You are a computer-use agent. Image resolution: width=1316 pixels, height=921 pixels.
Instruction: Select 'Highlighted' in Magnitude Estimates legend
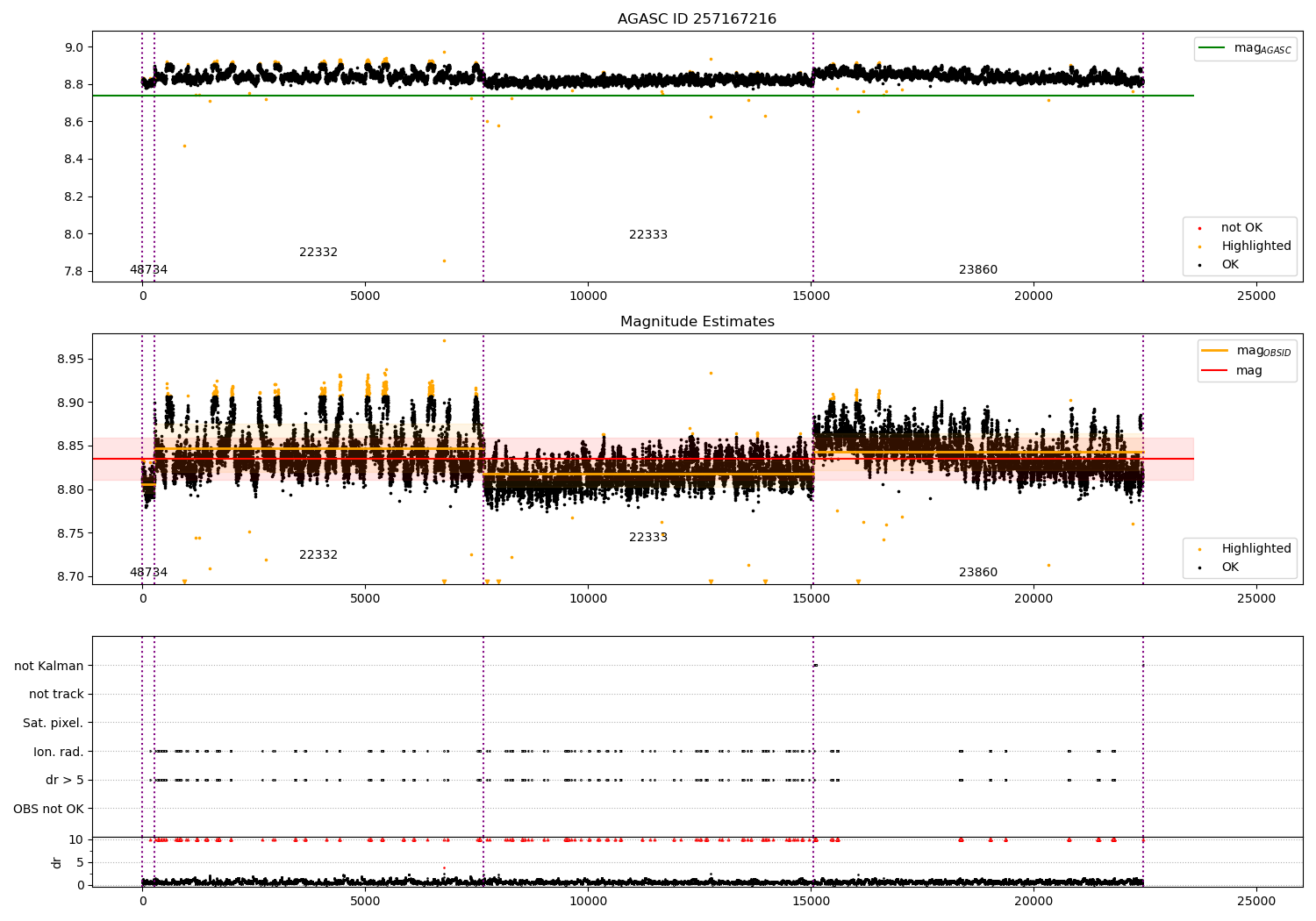point(1256,549)
